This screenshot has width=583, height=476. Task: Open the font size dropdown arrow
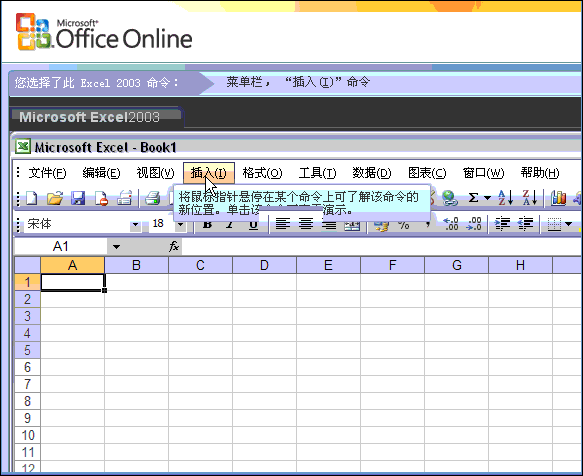(x=180, y=224)
